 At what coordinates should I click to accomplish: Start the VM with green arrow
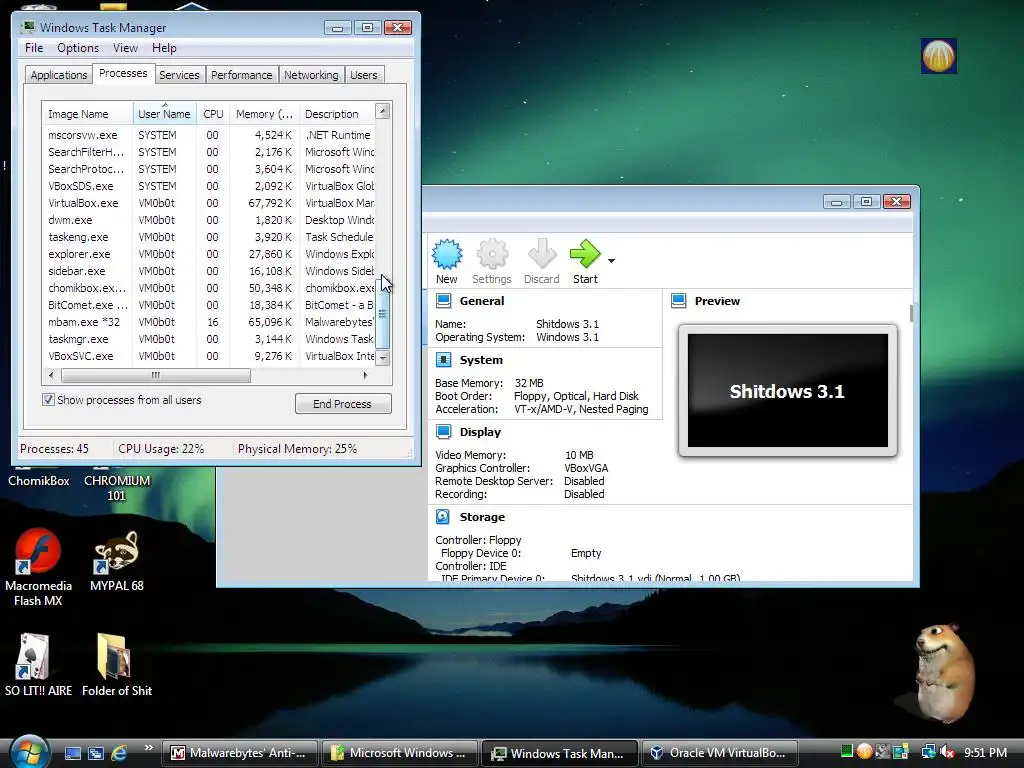[584, 254]
